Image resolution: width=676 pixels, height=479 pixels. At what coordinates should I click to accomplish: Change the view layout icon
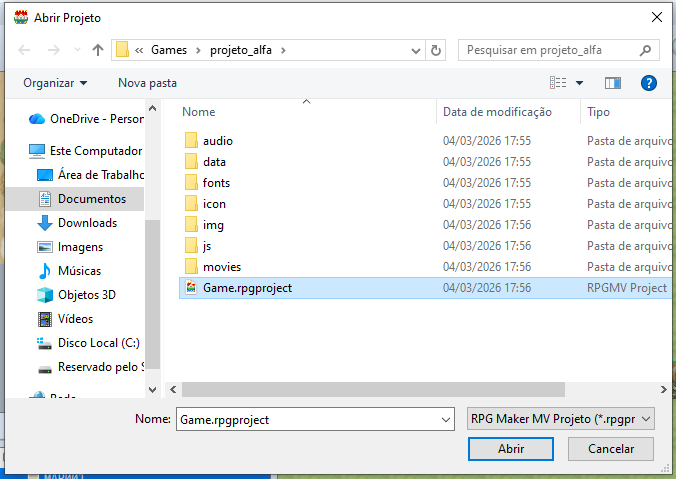tap(558, 83)
